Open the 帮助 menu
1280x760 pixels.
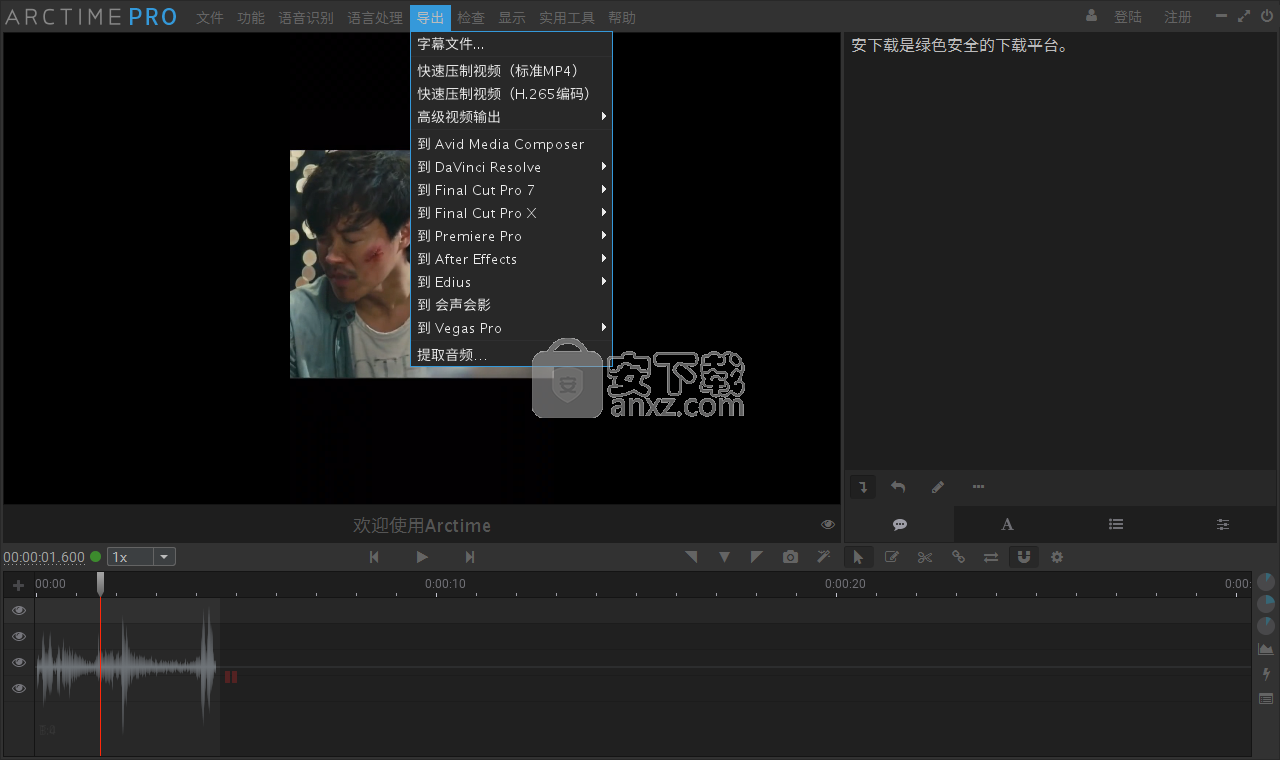click(622, 17)
